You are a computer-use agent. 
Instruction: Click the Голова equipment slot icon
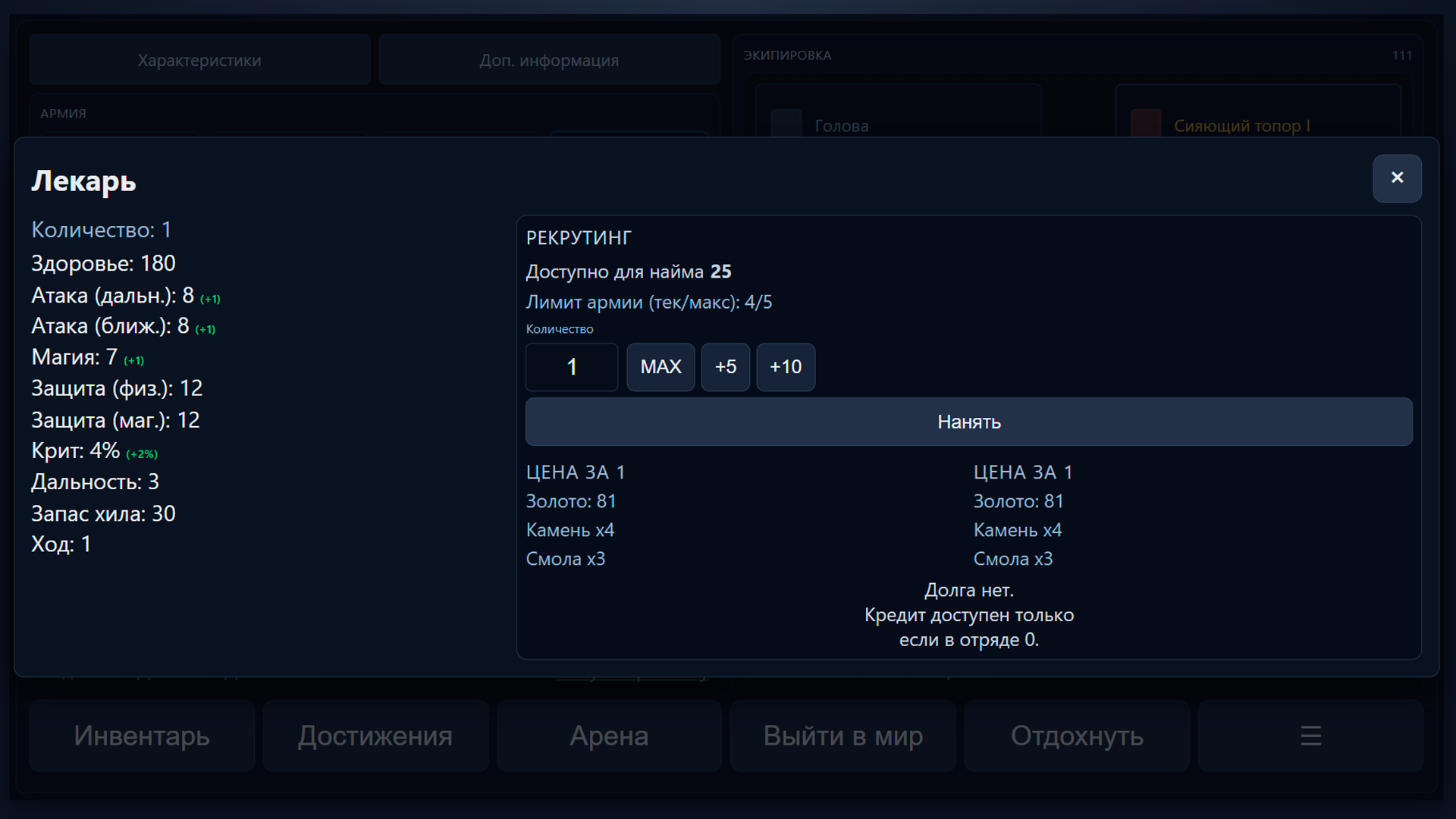coord(786,124)
